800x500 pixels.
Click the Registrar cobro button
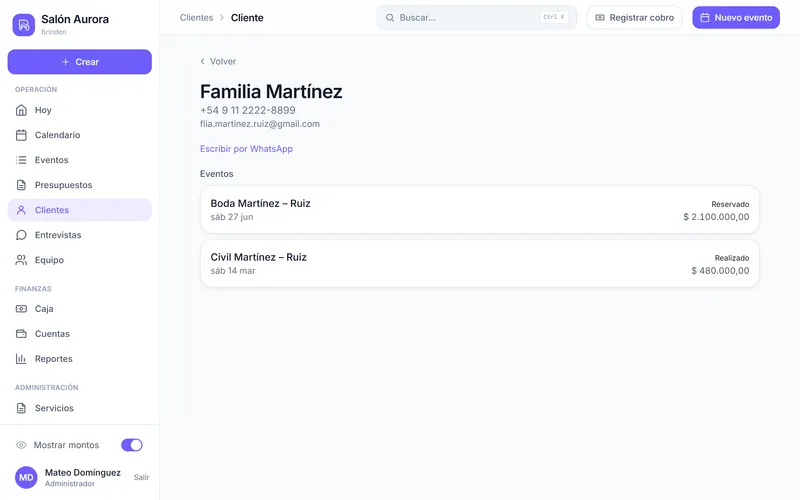pyautogui.click(x=634, y=17)
